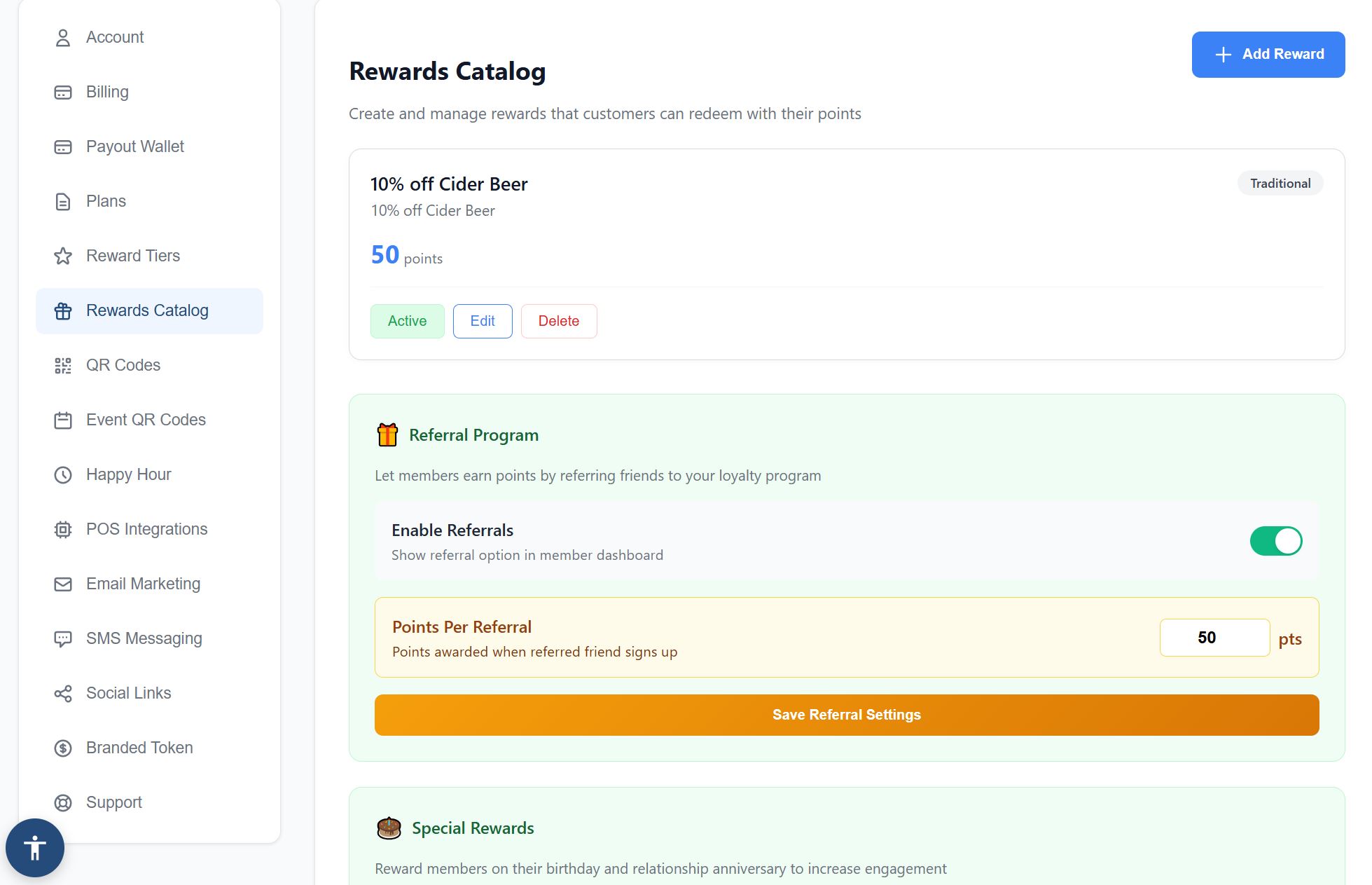This screenshot has height=885, width=1372.
Task: Click the Account person icon
Action: tap(63, 38)
